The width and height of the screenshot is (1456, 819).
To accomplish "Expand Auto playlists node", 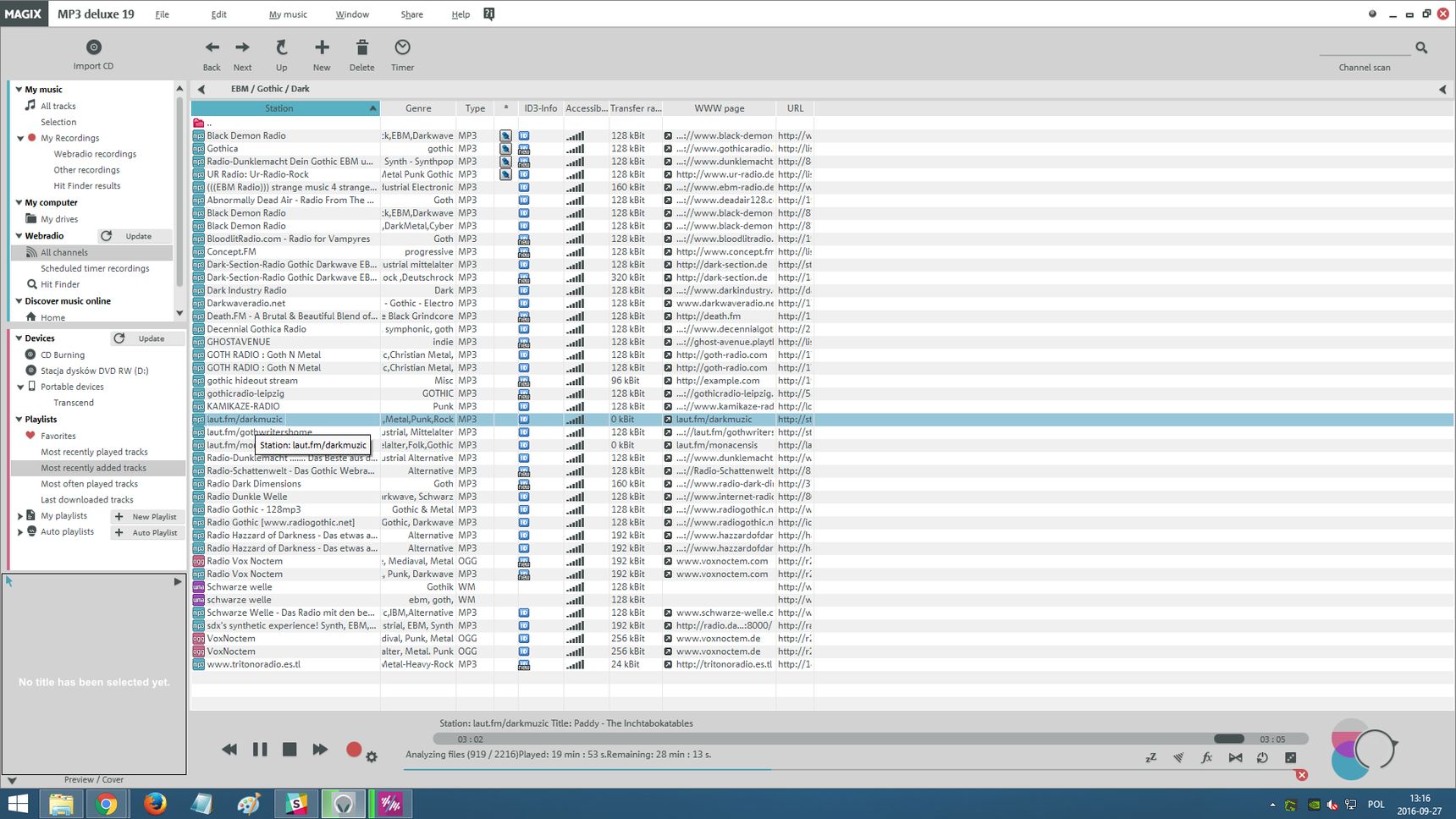I will 20,532.
